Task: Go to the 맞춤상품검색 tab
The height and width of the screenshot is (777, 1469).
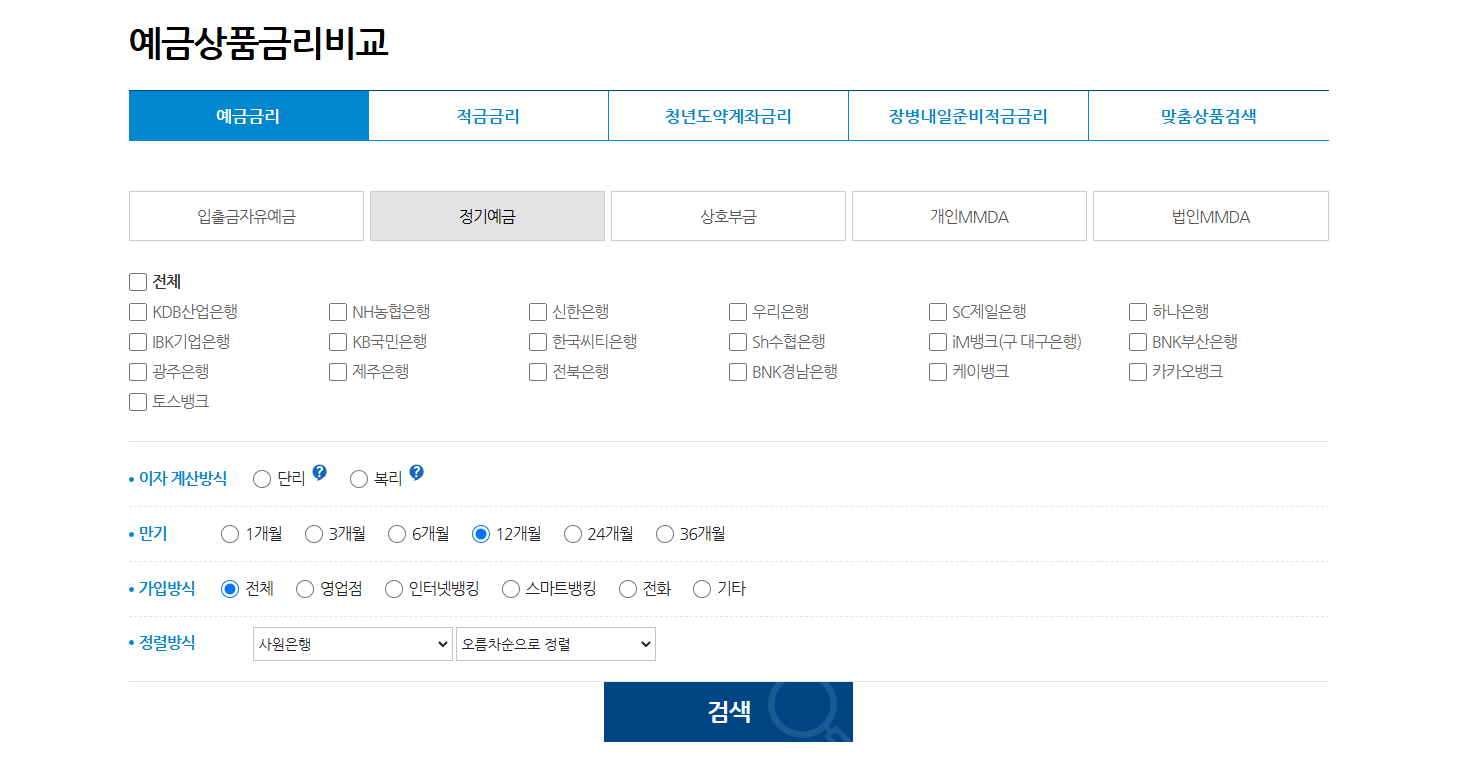Action: [1209, 116]
